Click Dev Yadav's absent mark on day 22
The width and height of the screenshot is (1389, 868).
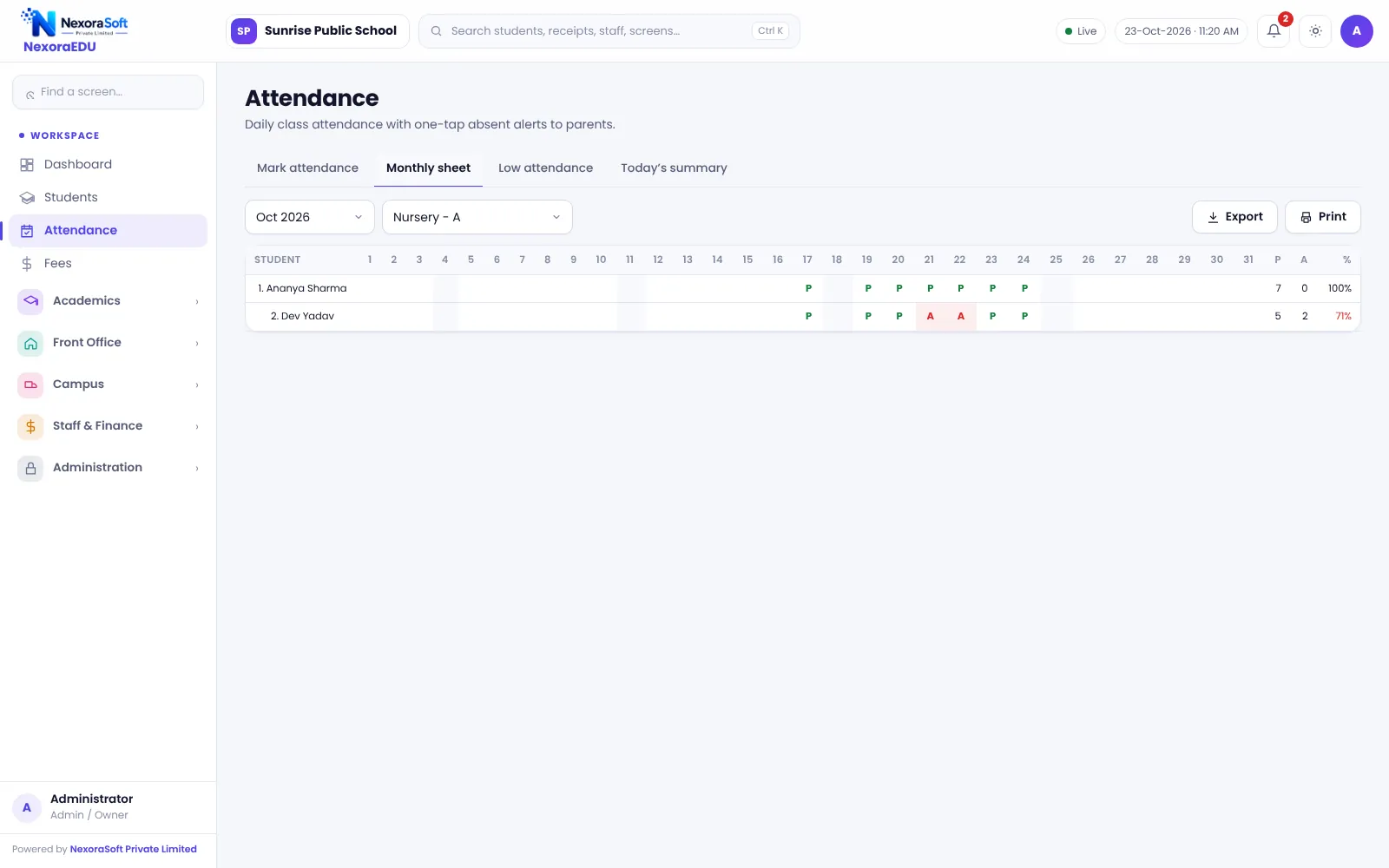961,316
